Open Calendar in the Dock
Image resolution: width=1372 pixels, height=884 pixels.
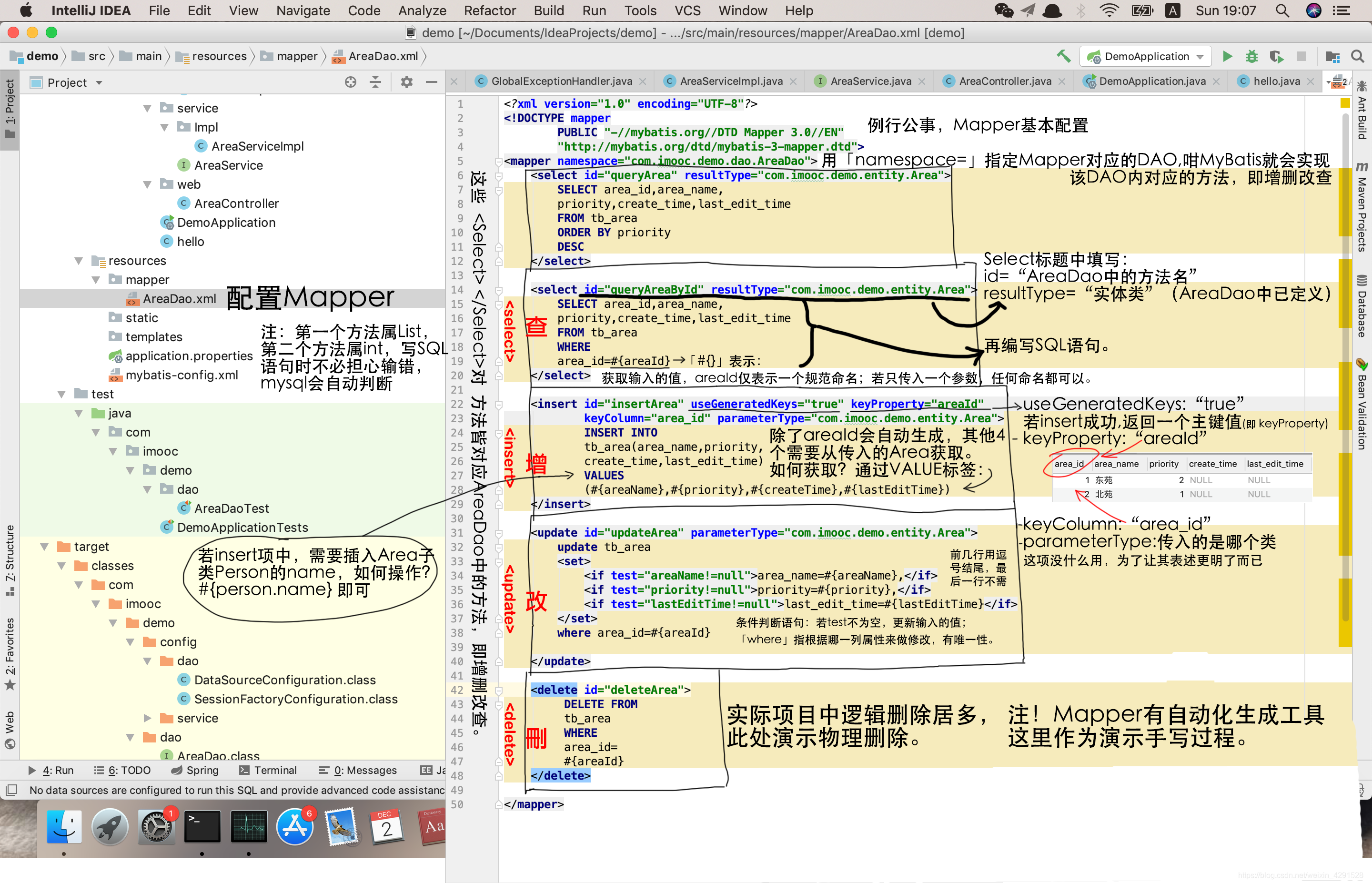pos(387,827)
